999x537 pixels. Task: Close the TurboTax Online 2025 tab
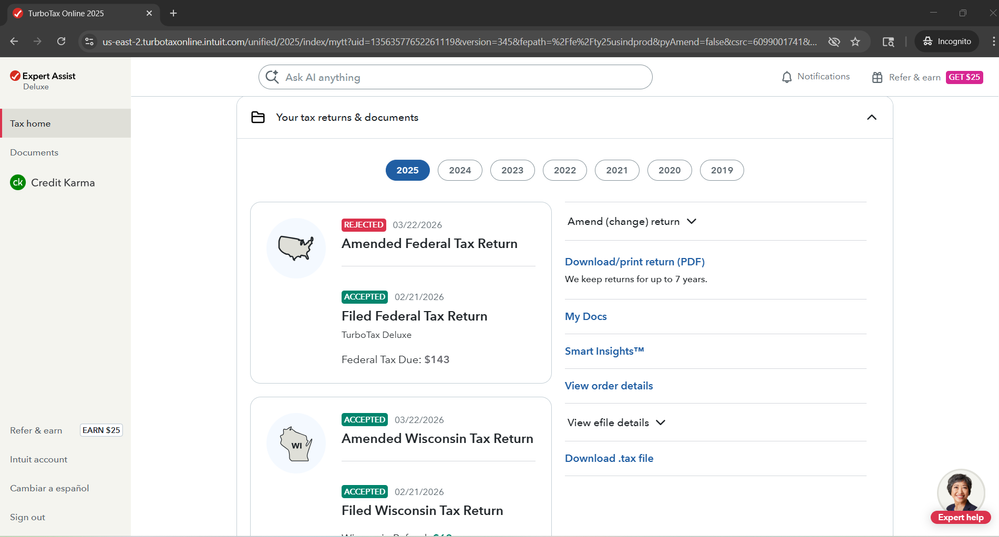pyautogui.click(x=149, y=13)
